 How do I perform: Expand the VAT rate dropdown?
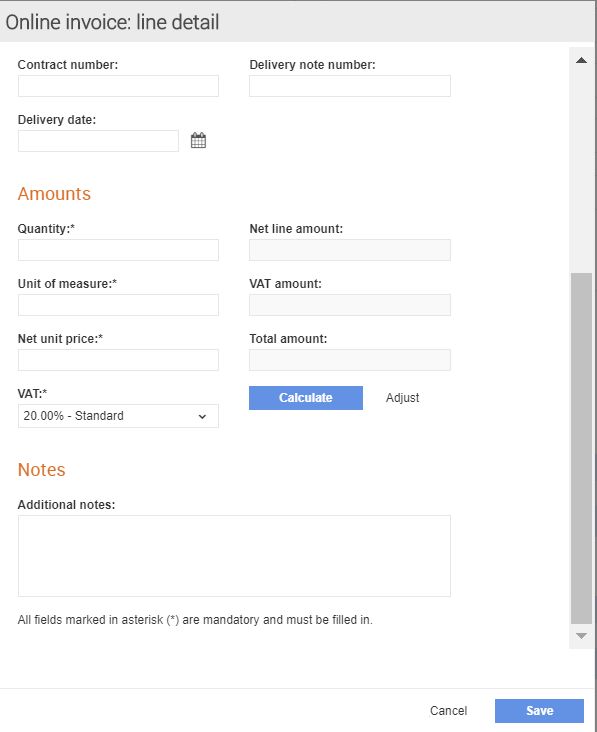point(118,416)
